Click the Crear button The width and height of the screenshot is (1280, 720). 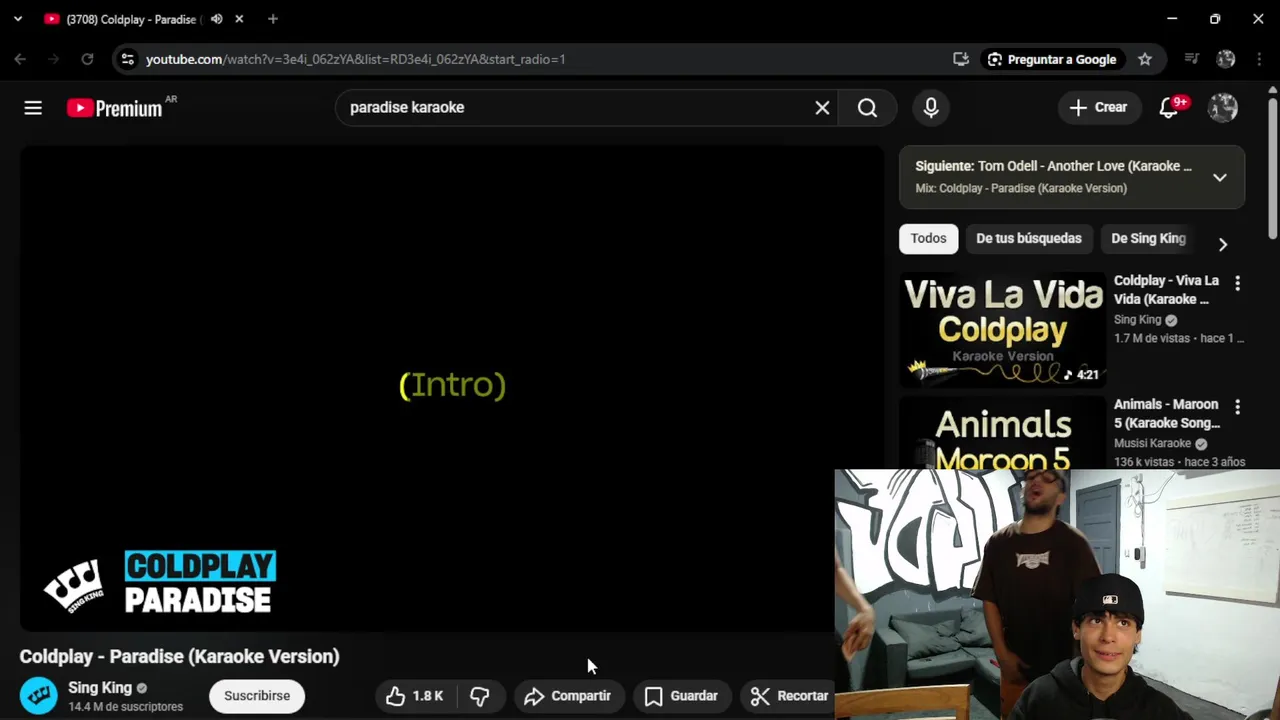(x=1099, y=108)
